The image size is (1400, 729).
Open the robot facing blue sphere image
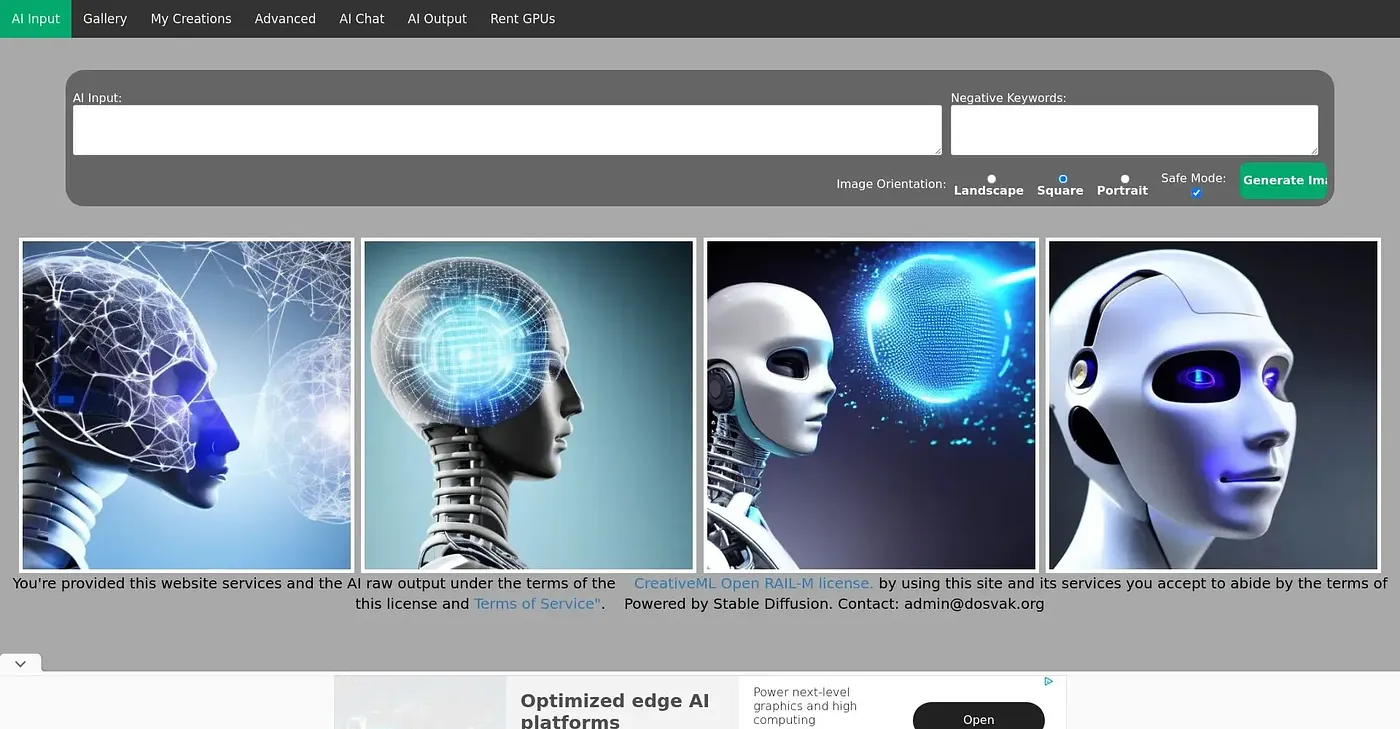pos(871,405)
